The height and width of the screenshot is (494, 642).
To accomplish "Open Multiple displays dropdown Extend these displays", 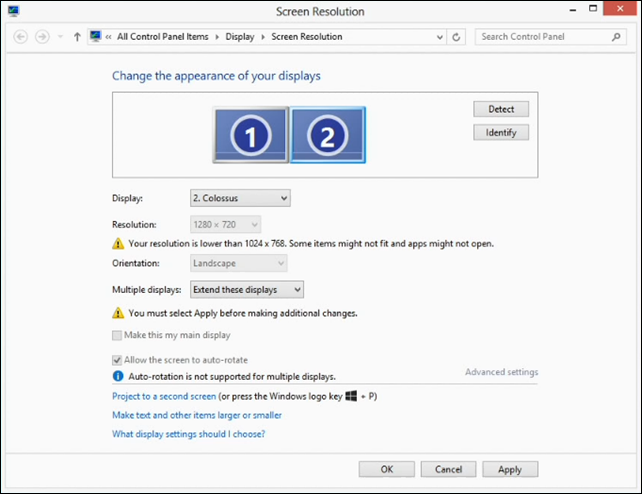I will [247, 290].
